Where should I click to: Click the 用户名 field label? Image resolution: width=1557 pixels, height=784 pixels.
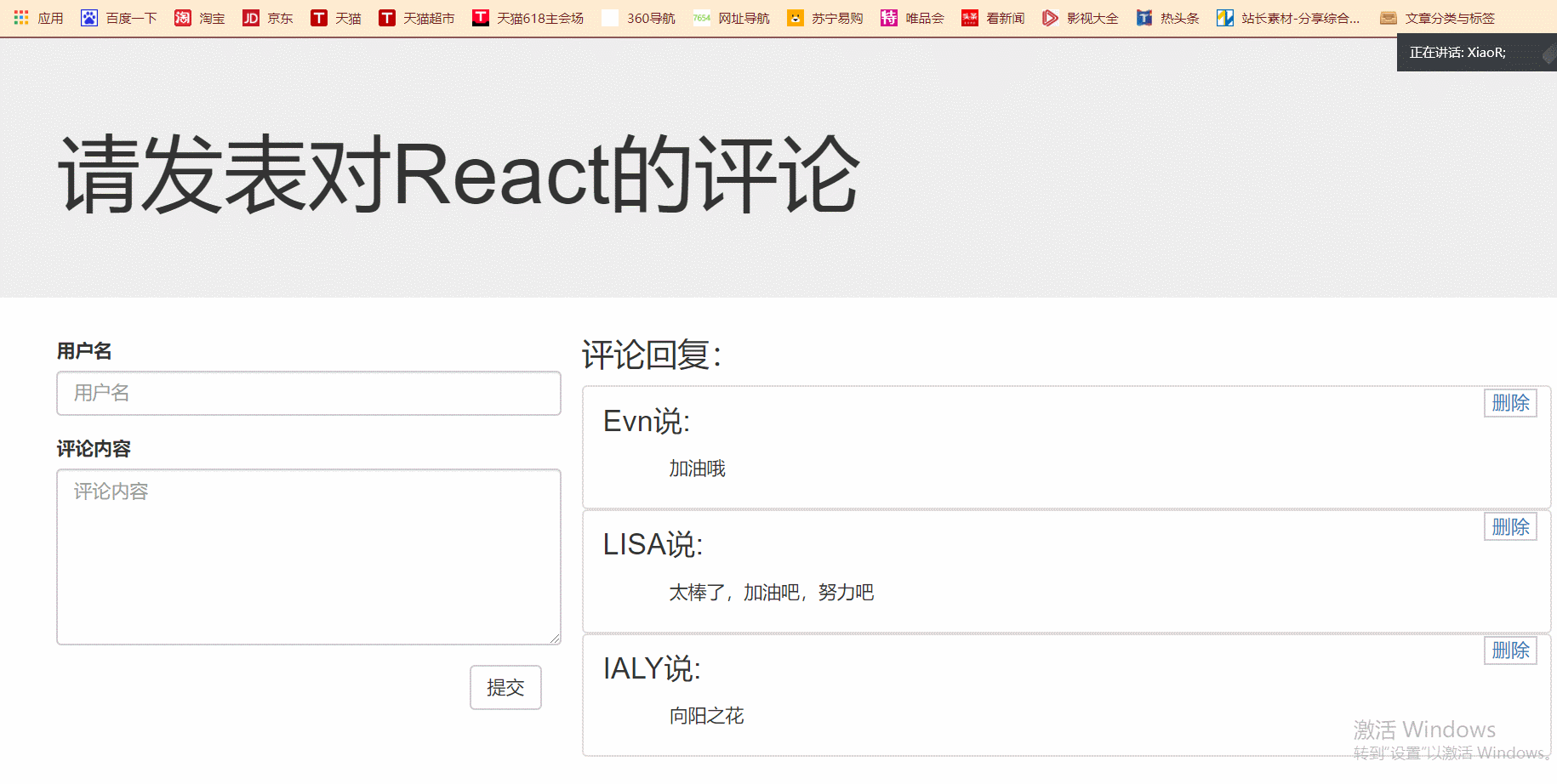84,350
